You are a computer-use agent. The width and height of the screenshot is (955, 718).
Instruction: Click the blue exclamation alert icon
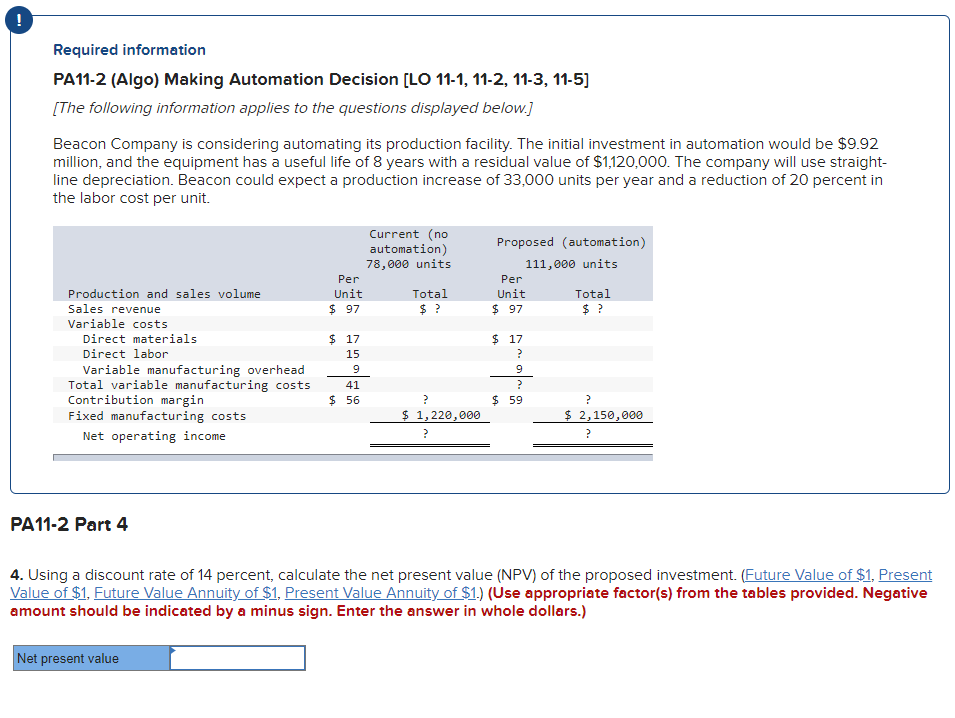point(19,20)
